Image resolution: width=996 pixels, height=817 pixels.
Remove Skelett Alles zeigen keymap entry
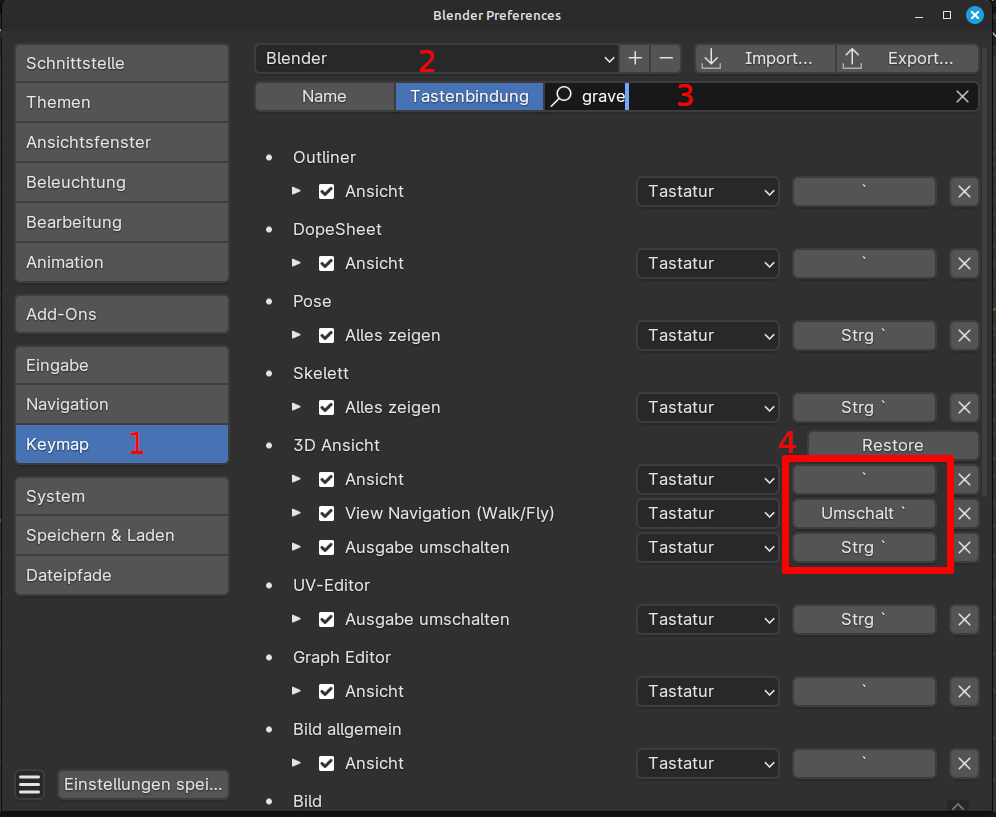pos(964,408)
